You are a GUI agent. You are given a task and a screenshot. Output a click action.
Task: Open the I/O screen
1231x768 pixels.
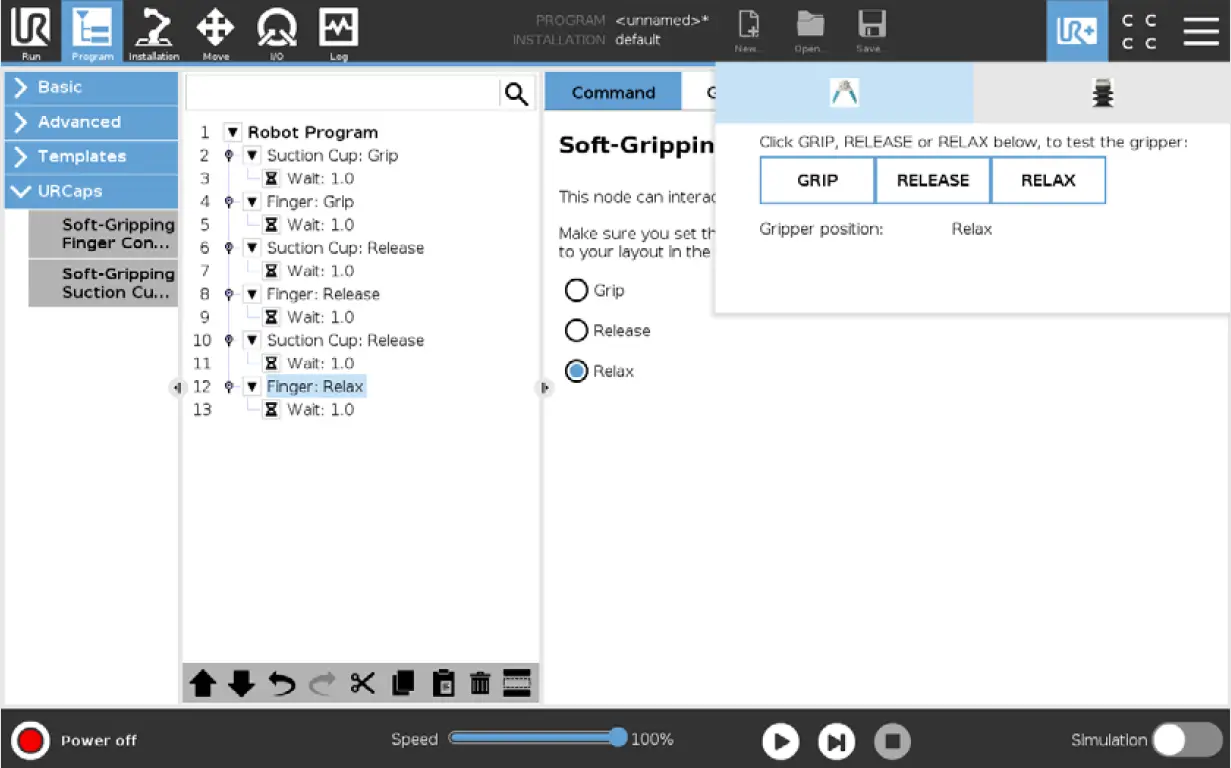tap(277, 32)
